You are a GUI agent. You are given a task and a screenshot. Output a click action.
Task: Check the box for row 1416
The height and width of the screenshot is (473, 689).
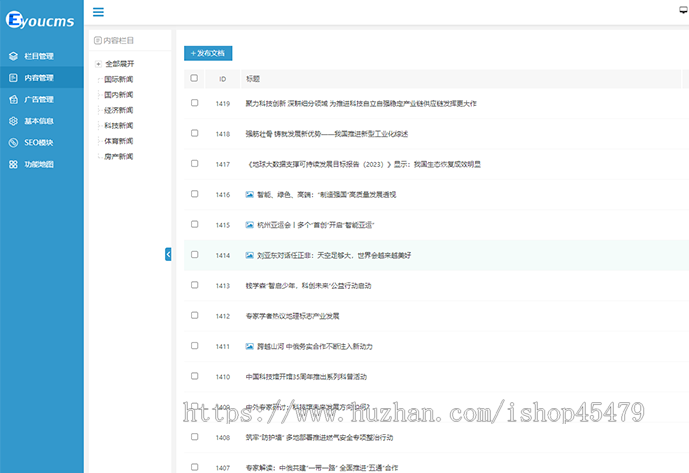coord(195,194)
